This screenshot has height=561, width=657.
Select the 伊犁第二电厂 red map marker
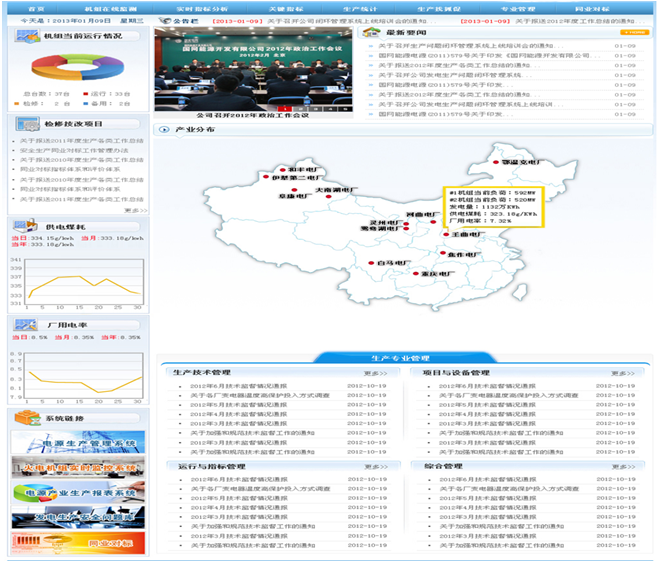266,177
